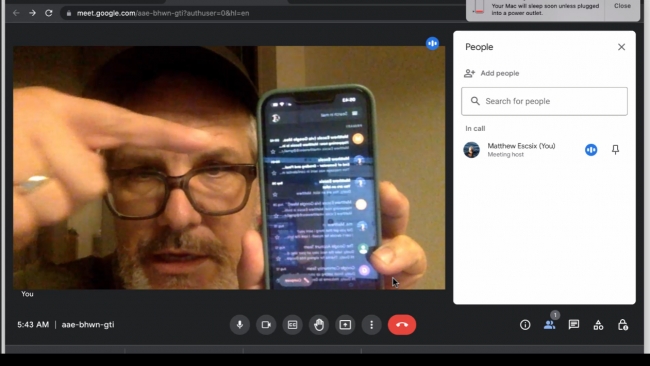Reload the Meet page
The image size is (650, 366).
pos(49,13)
